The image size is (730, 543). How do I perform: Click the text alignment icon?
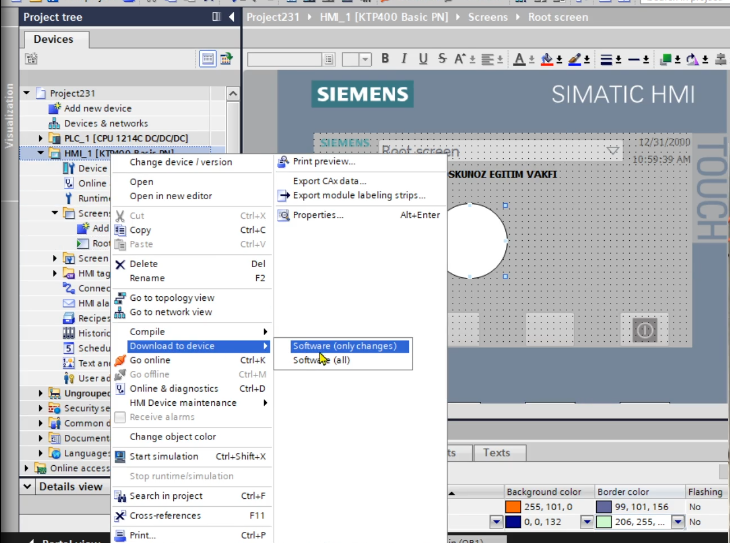point(487,59)
